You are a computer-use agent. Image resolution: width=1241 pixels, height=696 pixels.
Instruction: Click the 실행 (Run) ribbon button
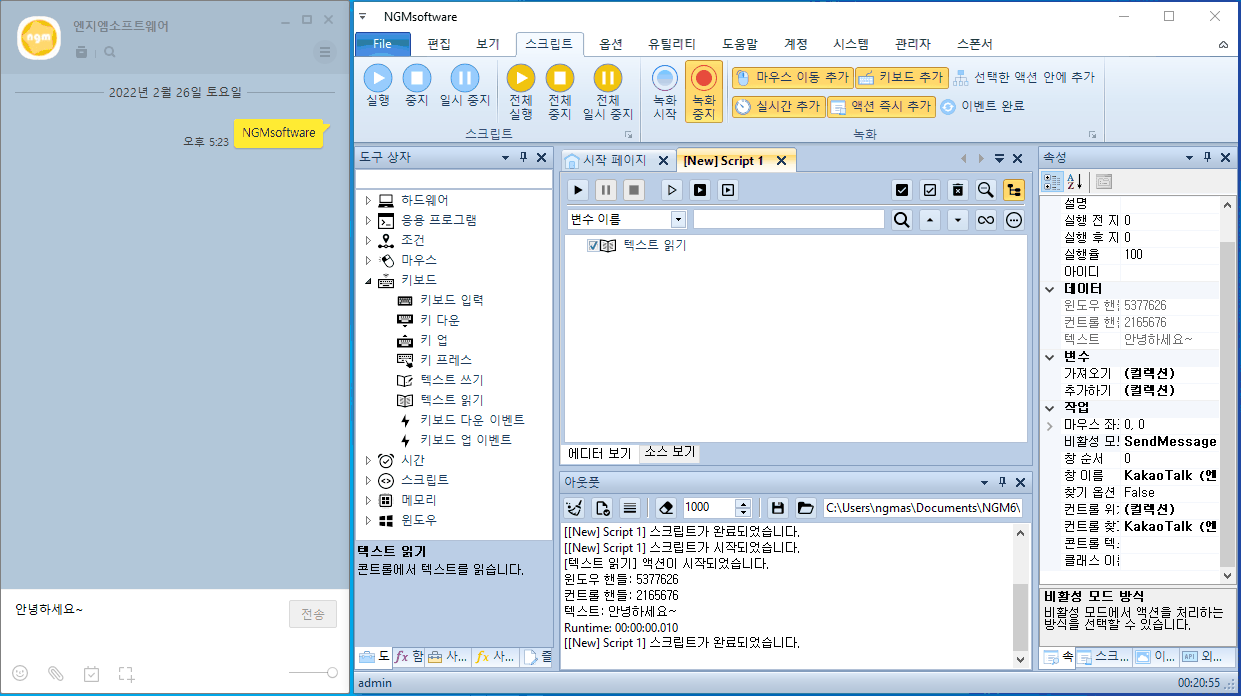coord(378,85)
